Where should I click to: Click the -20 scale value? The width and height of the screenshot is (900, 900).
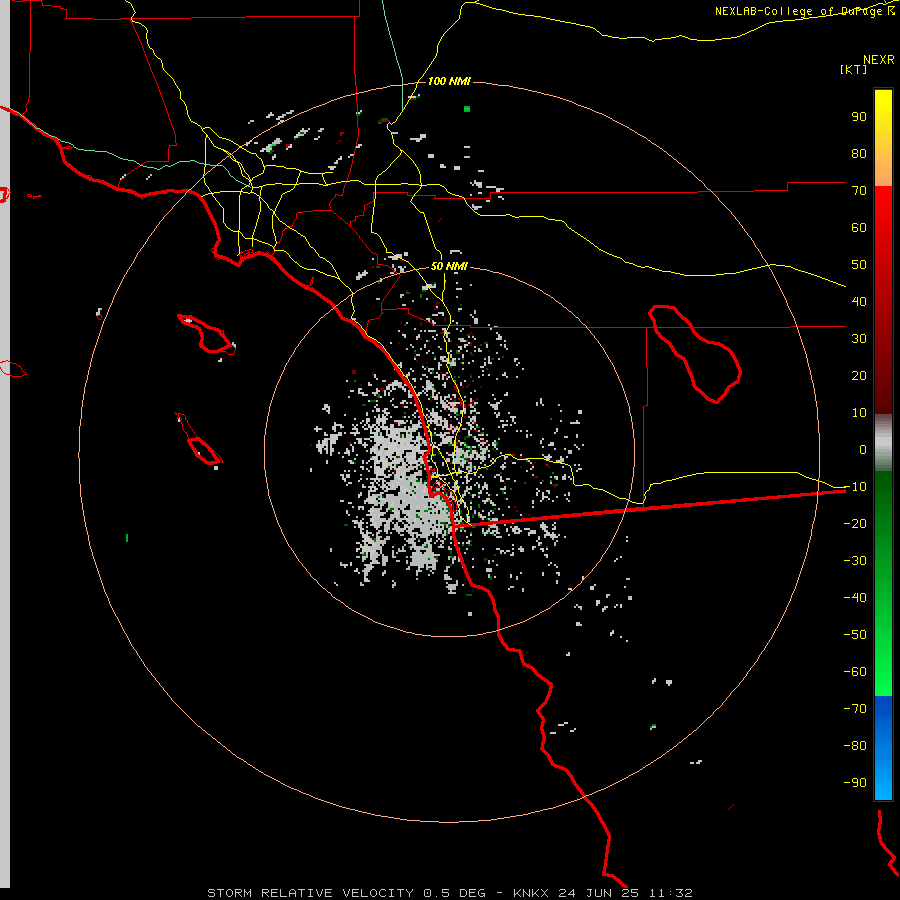click(x=855, y=523)
